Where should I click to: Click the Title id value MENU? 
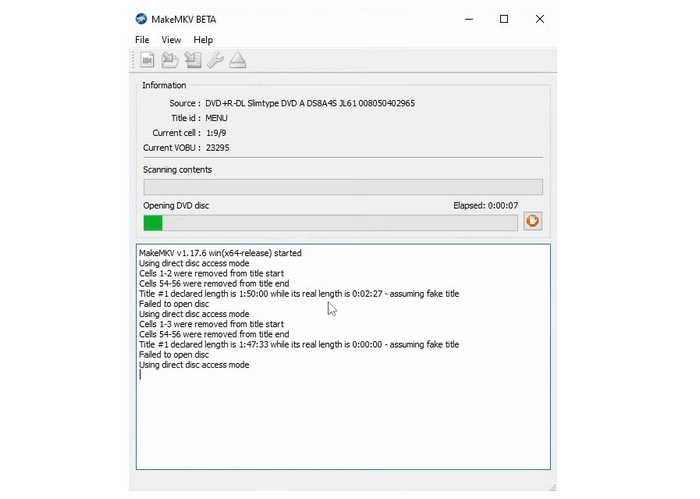point(216,118)
